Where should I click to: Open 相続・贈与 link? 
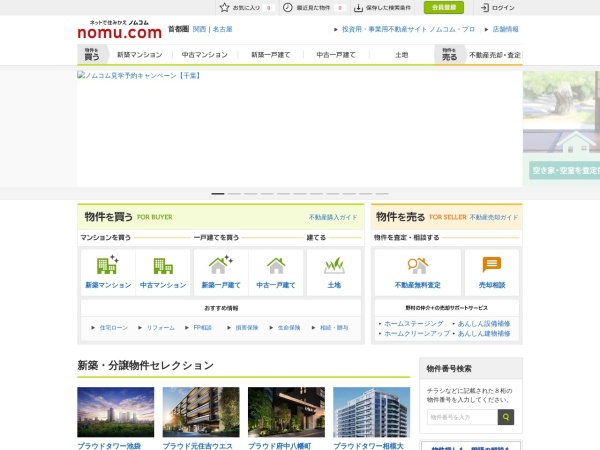click(x=334, y=328)
